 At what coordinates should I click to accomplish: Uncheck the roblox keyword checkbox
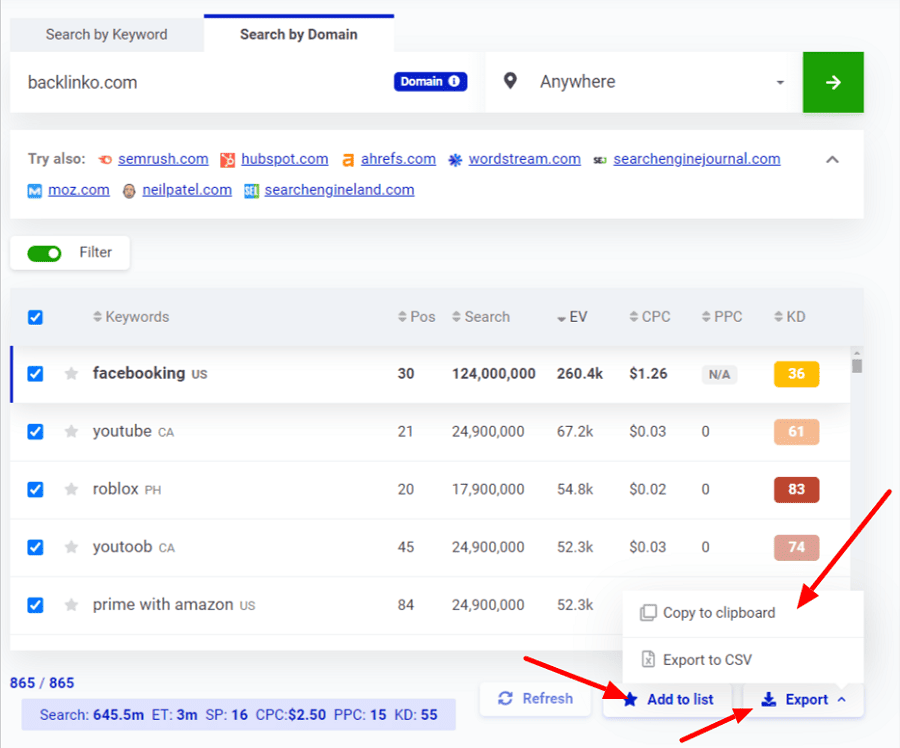[x=36, y=490]
